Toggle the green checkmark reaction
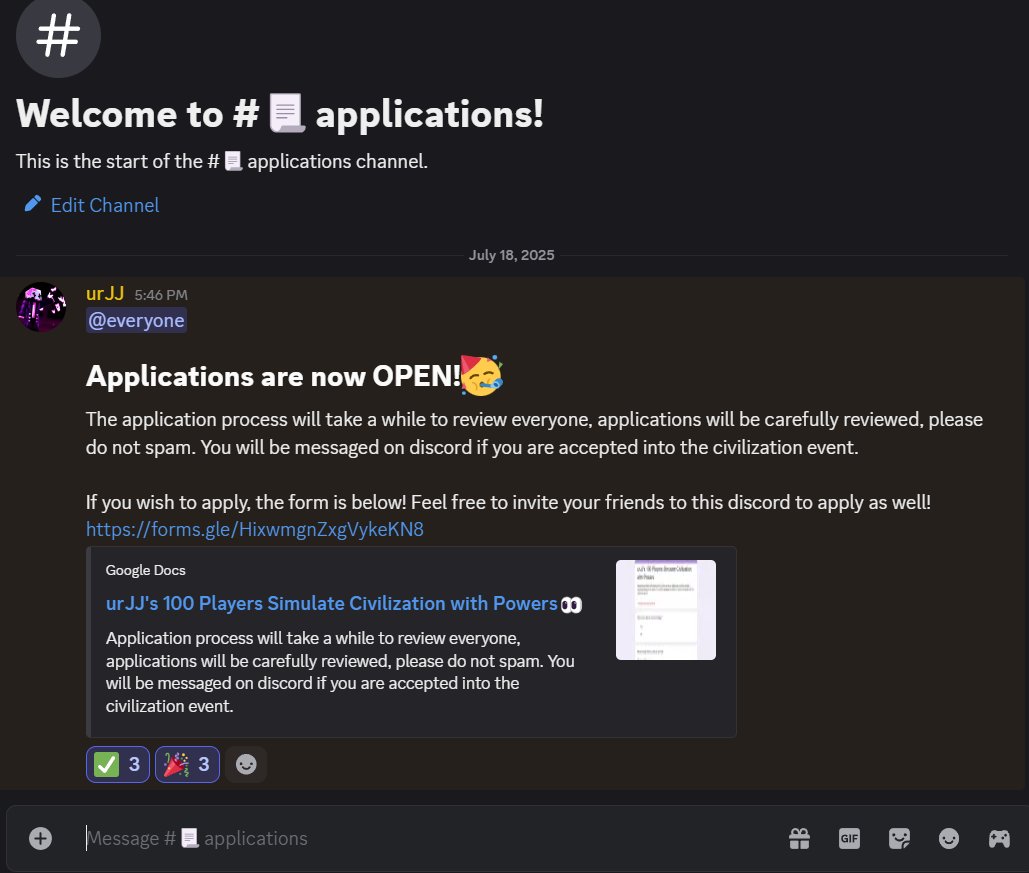This screenshot has height=873, width=1029. pyautogui.click(x=117, y=765)
